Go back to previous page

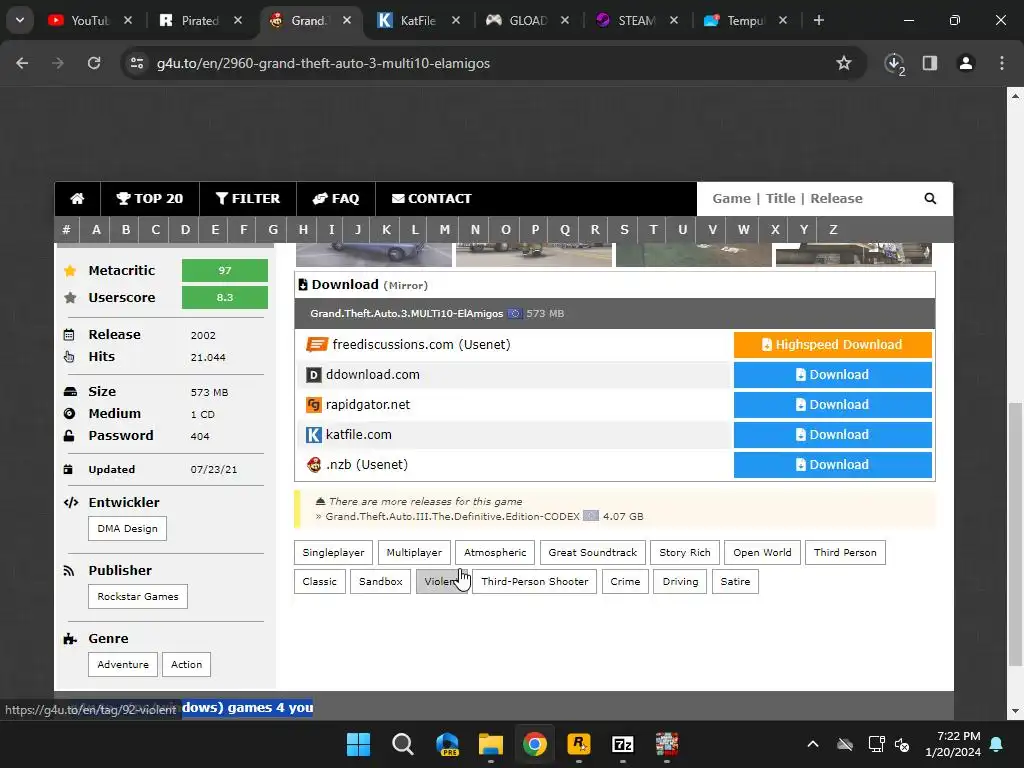(22, 63)
